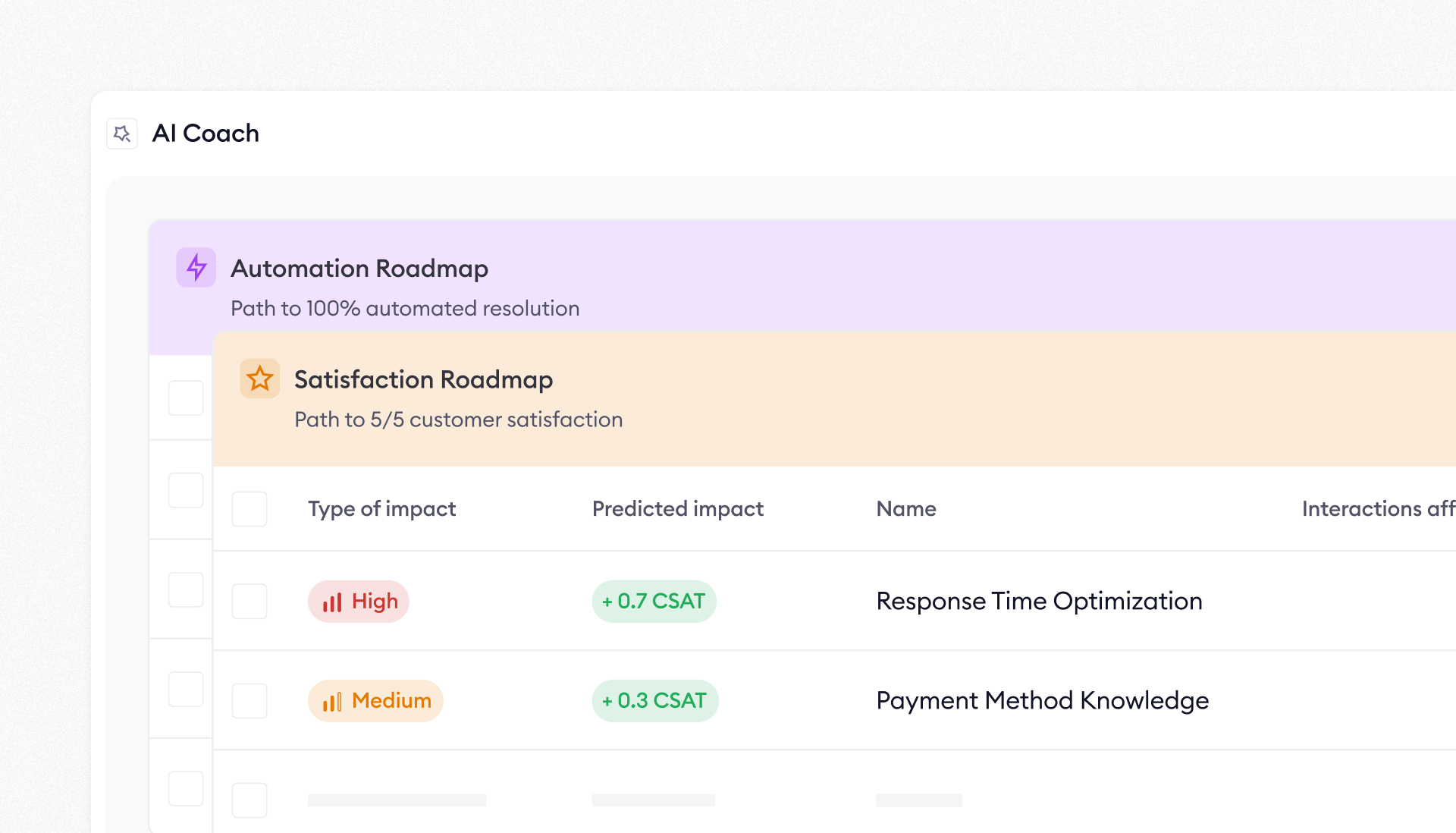Open the Payment Method Knowledge recommendation
This screenshot has width=1456, height=833.
(1042, 701)
